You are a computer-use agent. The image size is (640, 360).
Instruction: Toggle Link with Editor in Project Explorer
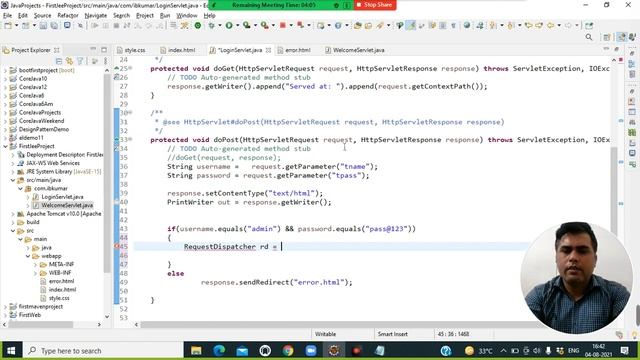click(69, 61)
